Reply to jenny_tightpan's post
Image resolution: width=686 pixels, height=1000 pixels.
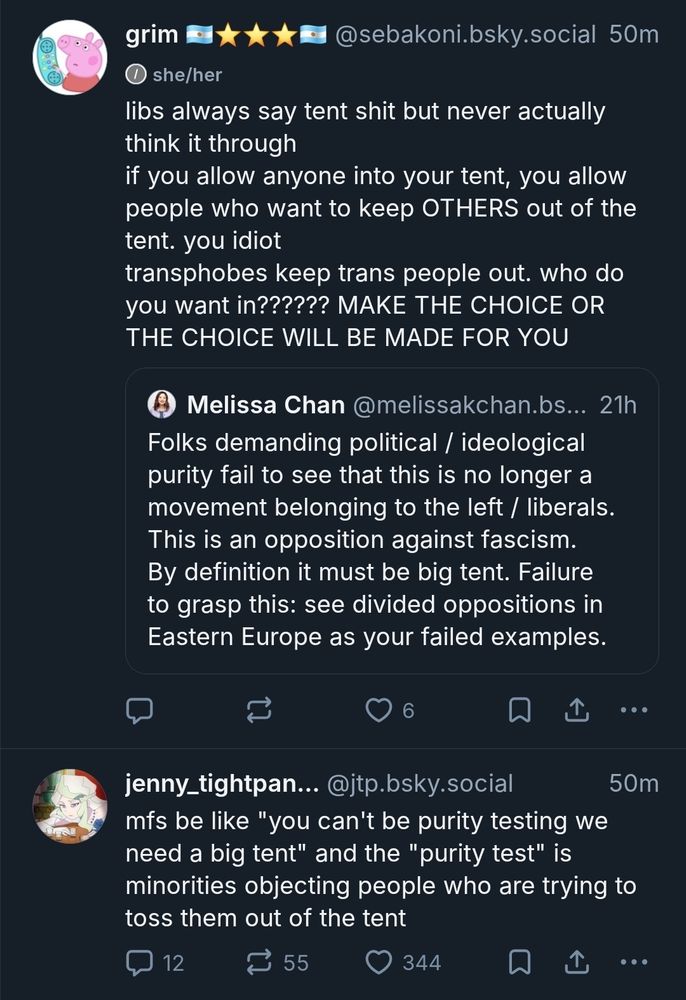pos(139,962)
